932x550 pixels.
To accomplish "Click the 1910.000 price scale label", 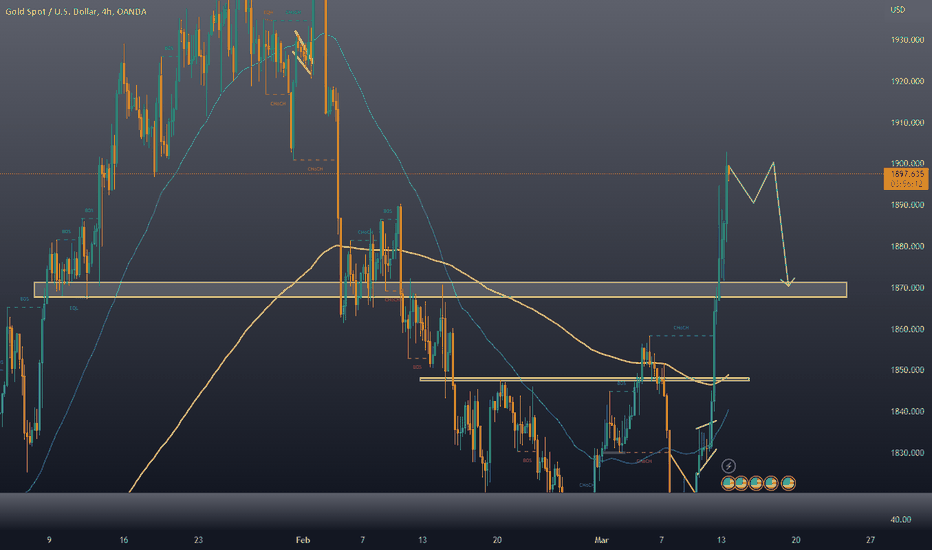I will click(x=907, y=122).
